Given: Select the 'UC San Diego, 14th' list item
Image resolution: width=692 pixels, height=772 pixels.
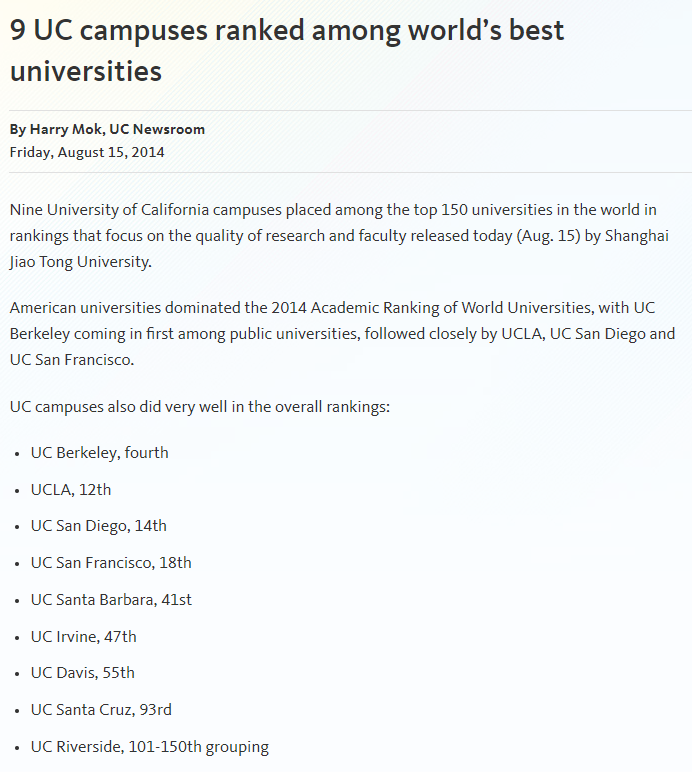Looking at the screenshot, I should click(98, 525).
